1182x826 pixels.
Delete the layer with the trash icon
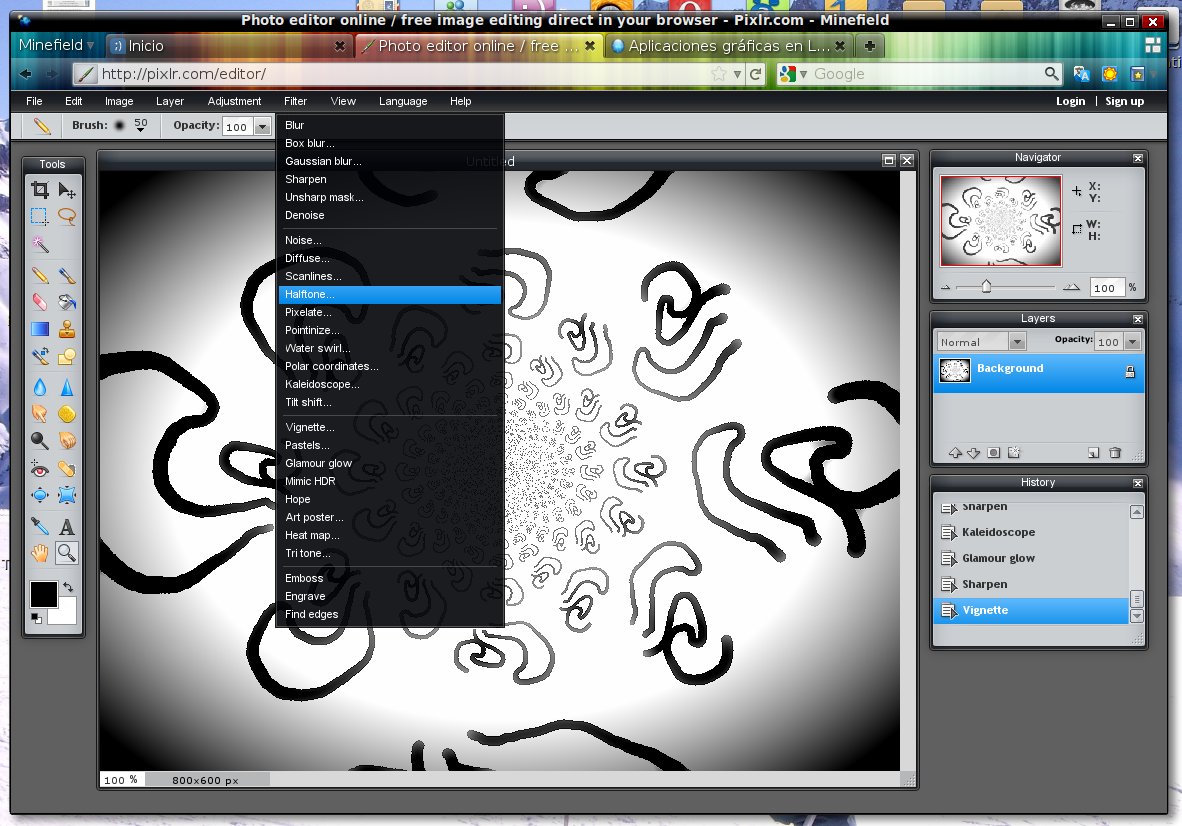(x=1116, y=452)
